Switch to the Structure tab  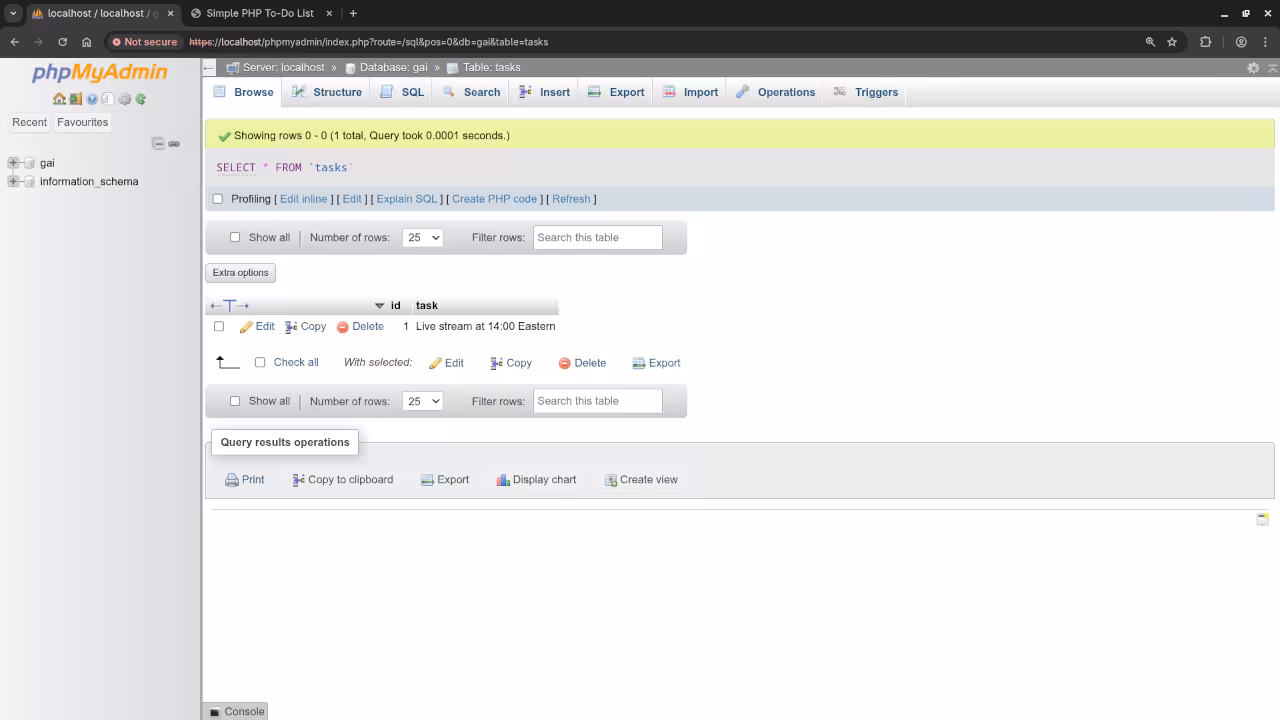coord(327,92)
